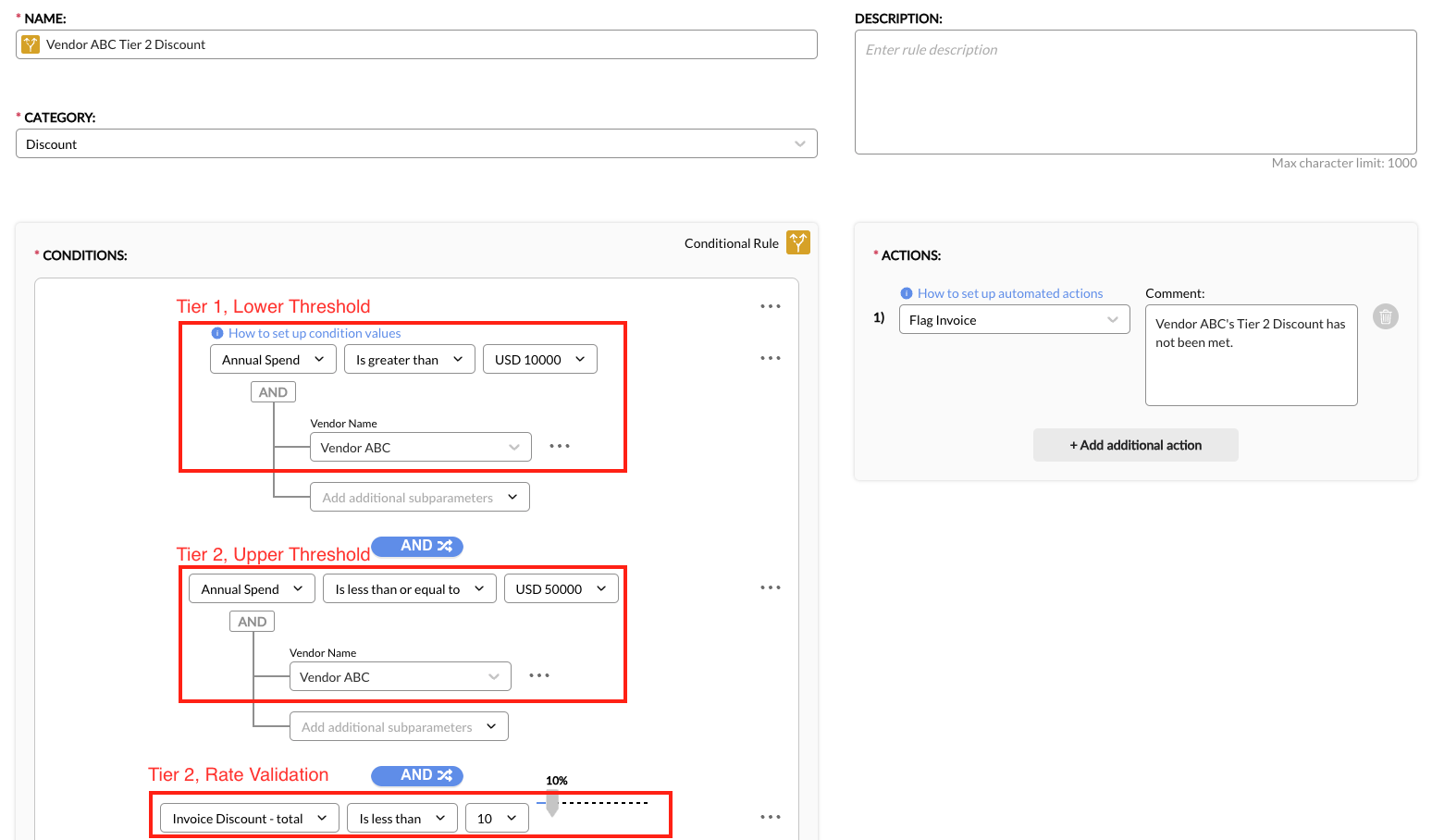This screenshot has height=840, width=1432.
Task: Expand first 'Add additional subparameters' dropdown
Action: [x=419, y=498]
